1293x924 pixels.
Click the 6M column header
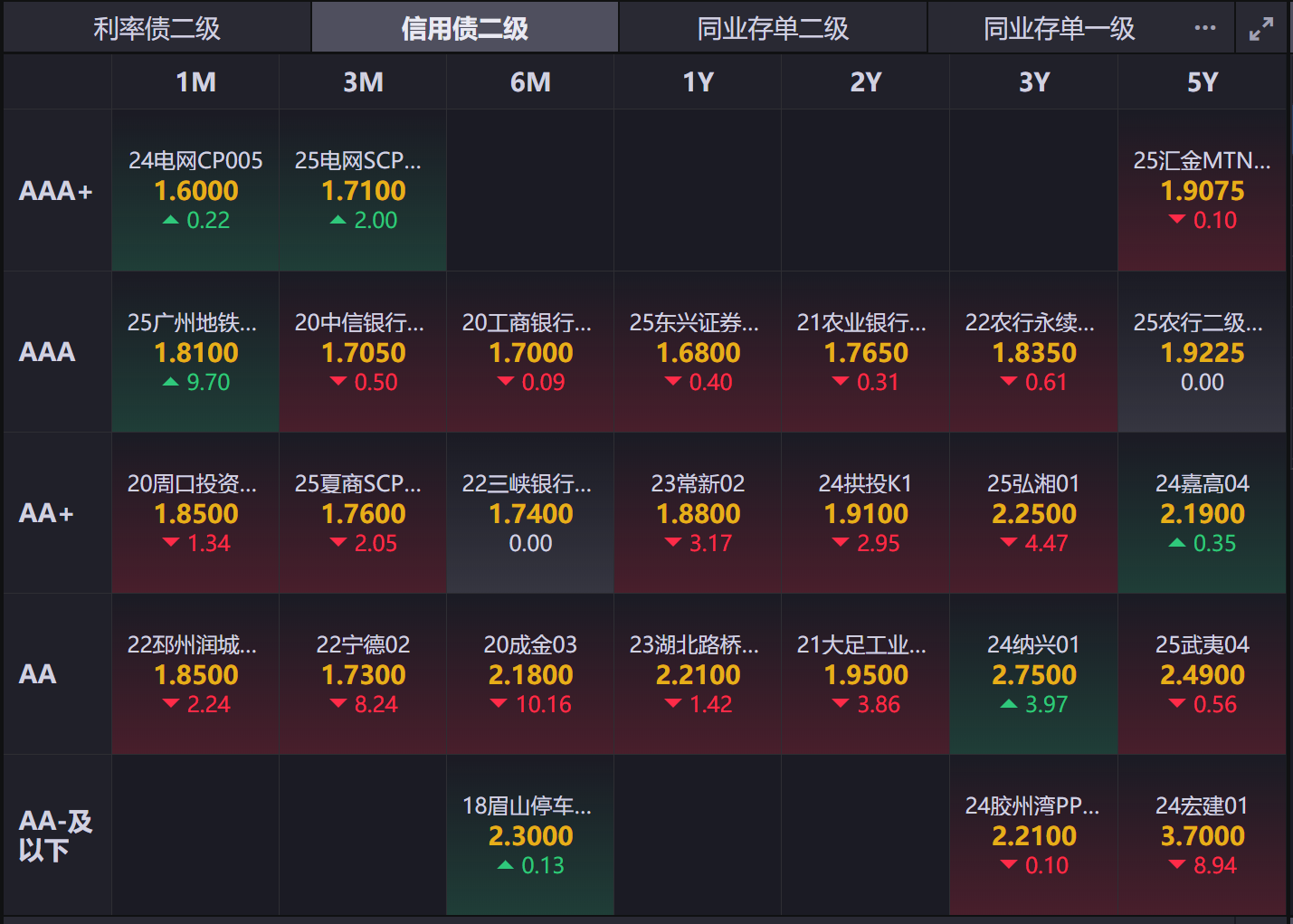(x=530, y=82)
